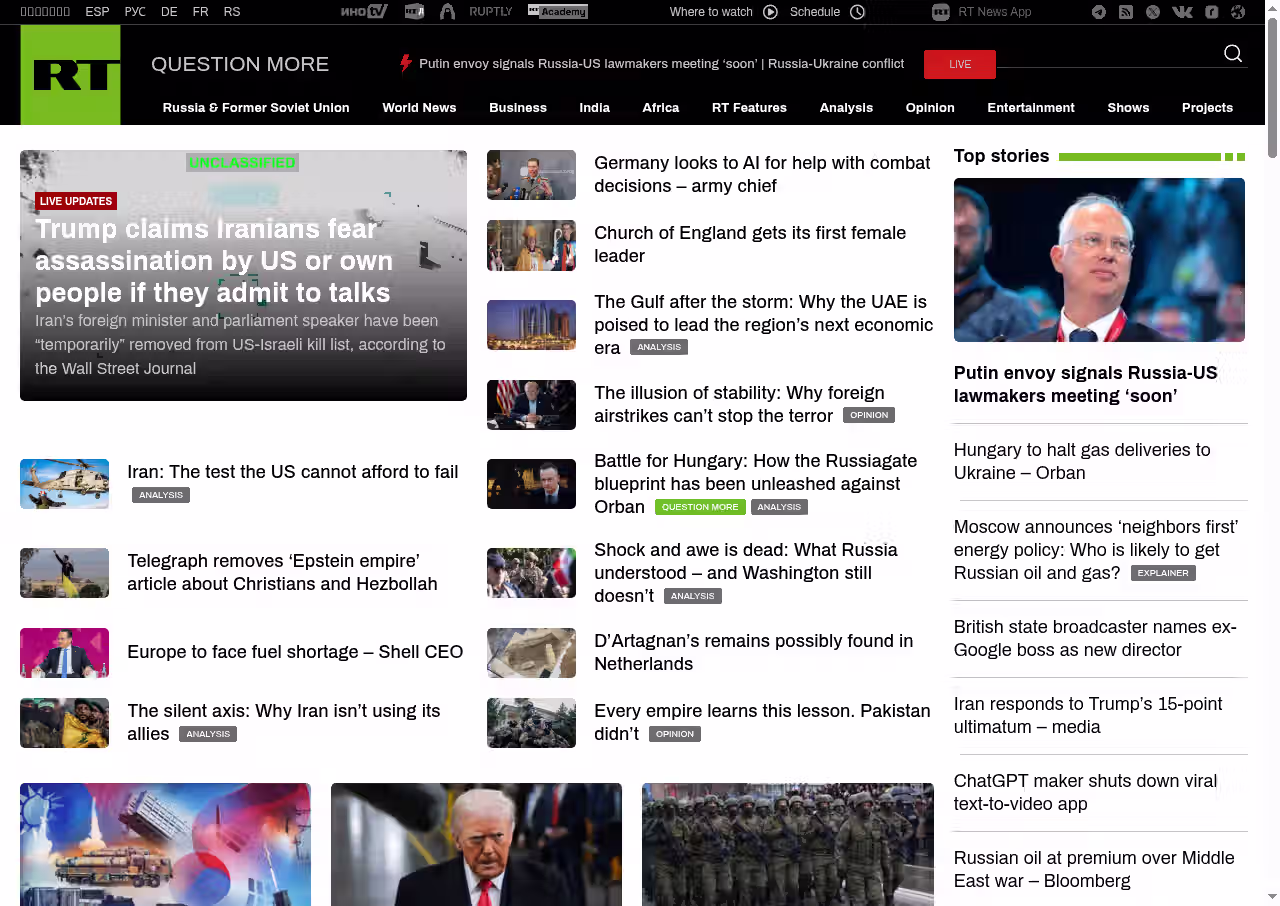The image size is (1280, 906).
Task: Open the RSS feed icon
Action: click(1126, 12)
